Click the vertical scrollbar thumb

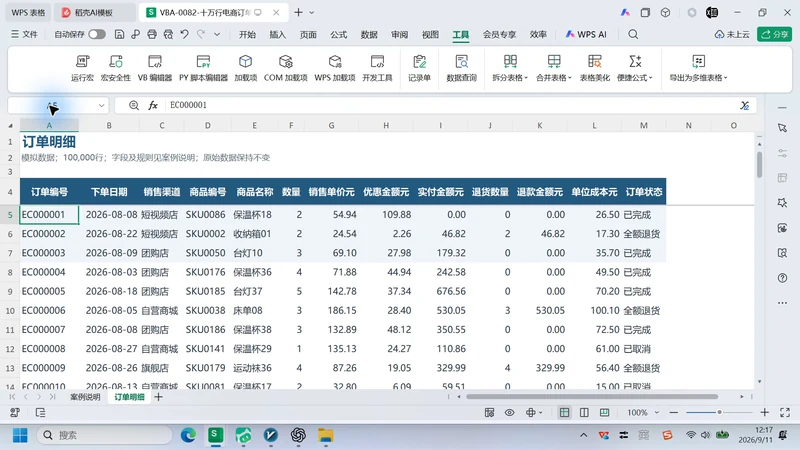click(760, 165)
